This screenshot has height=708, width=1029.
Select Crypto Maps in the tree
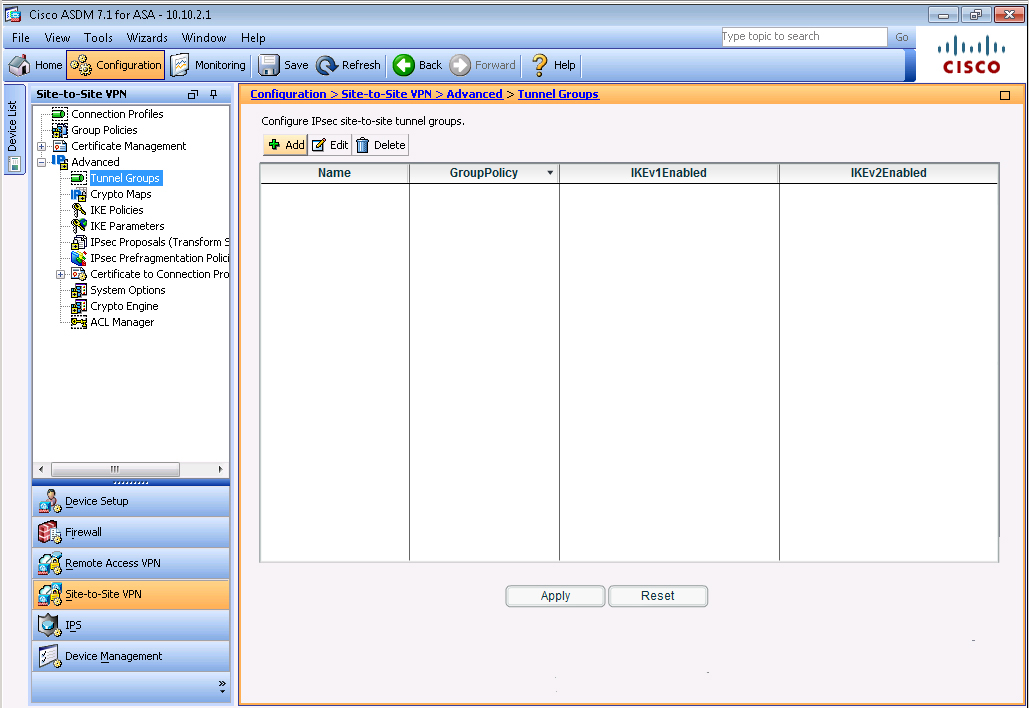(120, 194)
